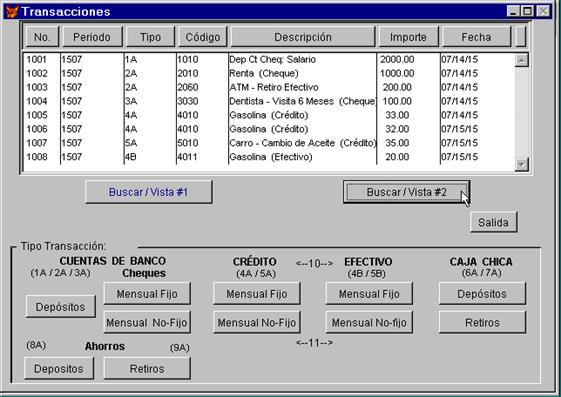Open Mensual No-fijo under Efectivo
Viewport: 561px width, 397px height.
click(369, 323)
